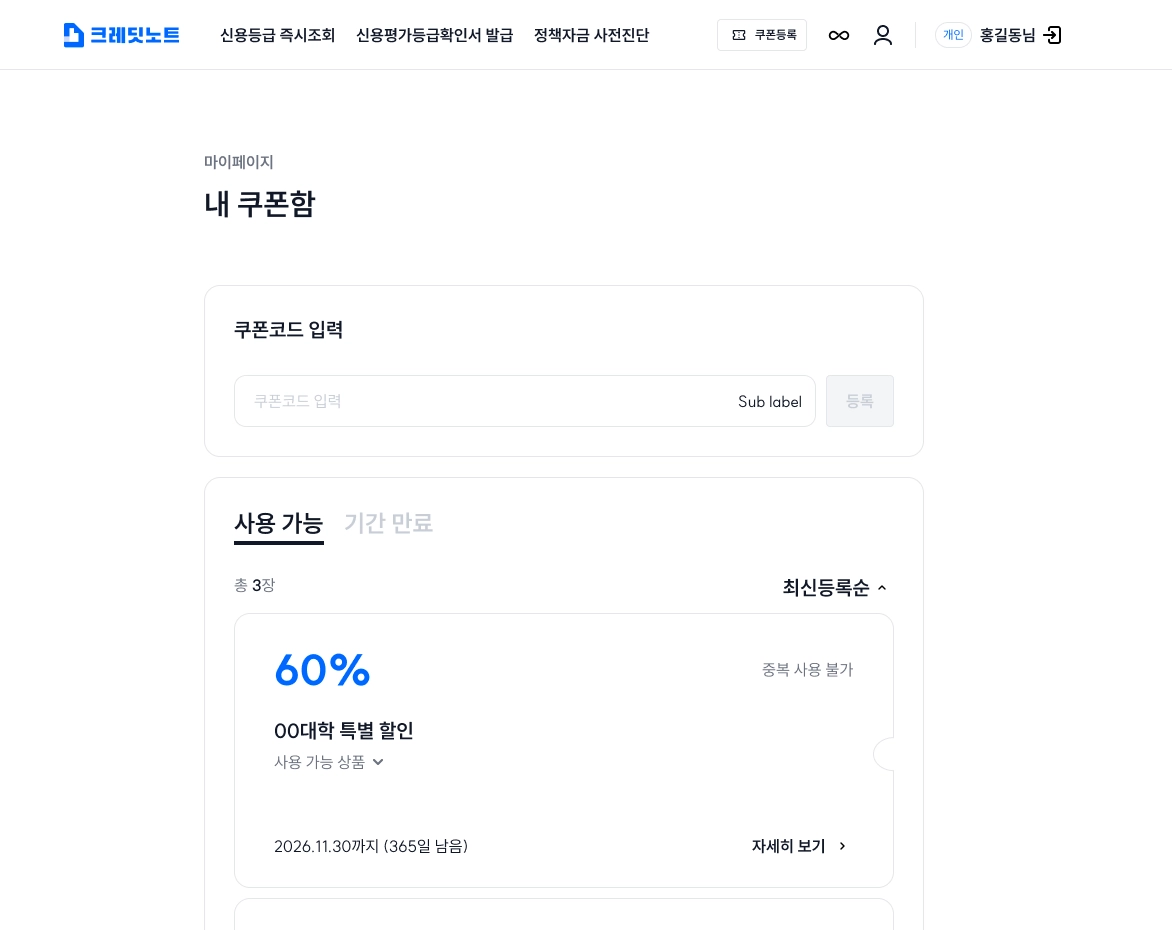Viewport: 1172px width, 930px height.
Task: Click the 홍길동님 username
Action: (x=1007, y=35)
